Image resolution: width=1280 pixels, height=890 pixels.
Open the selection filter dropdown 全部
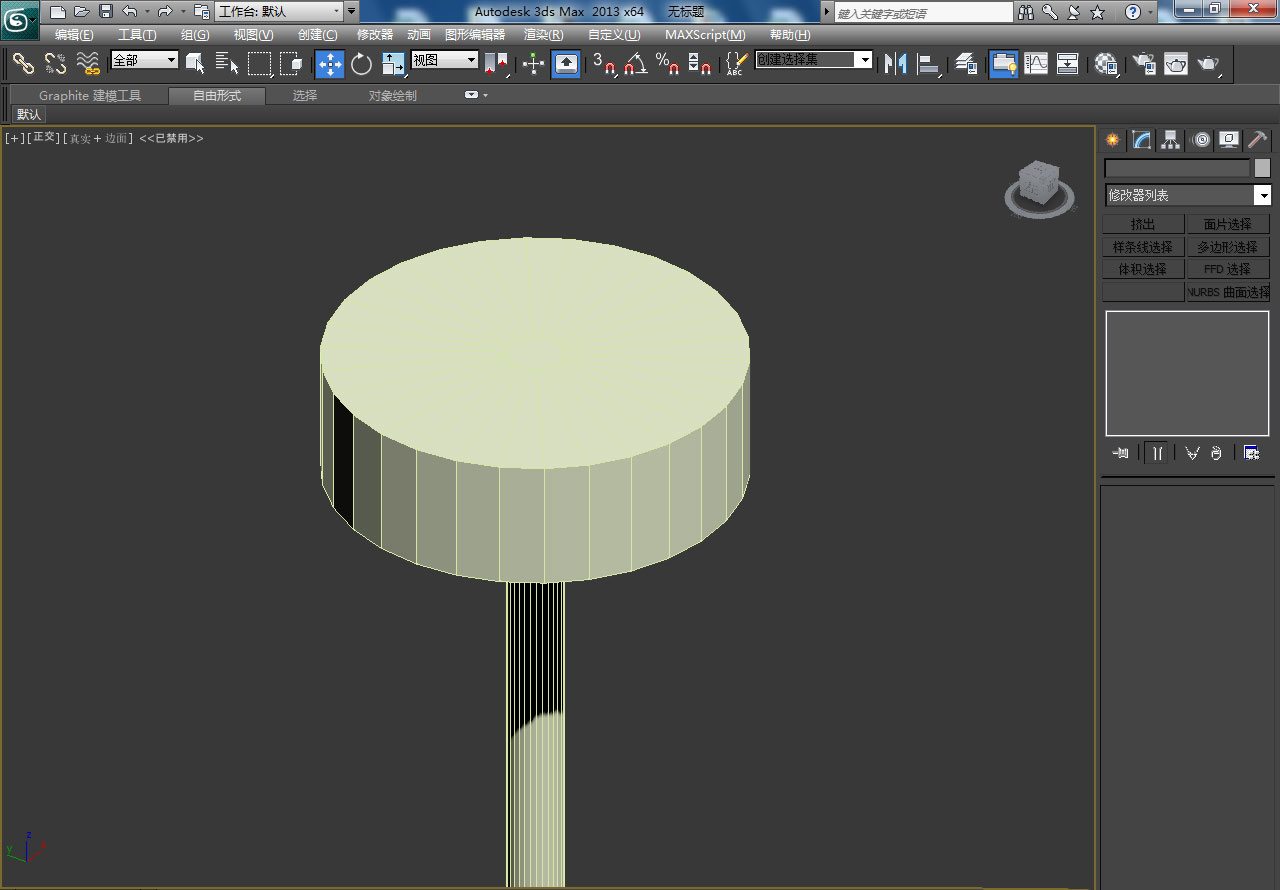pyautogui.click(x=144, y=60)
